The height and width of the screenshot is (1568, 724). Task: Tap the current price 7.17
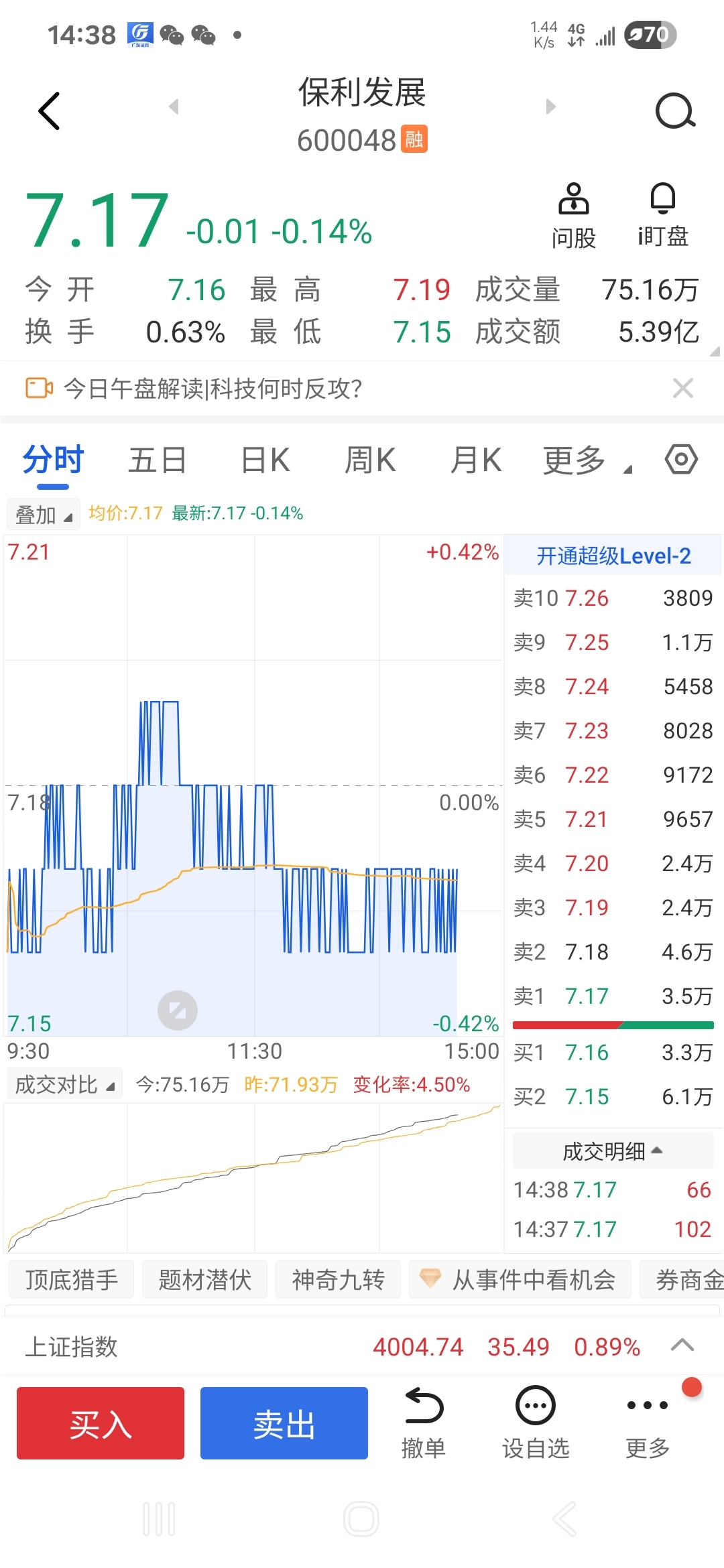point(96,220)
